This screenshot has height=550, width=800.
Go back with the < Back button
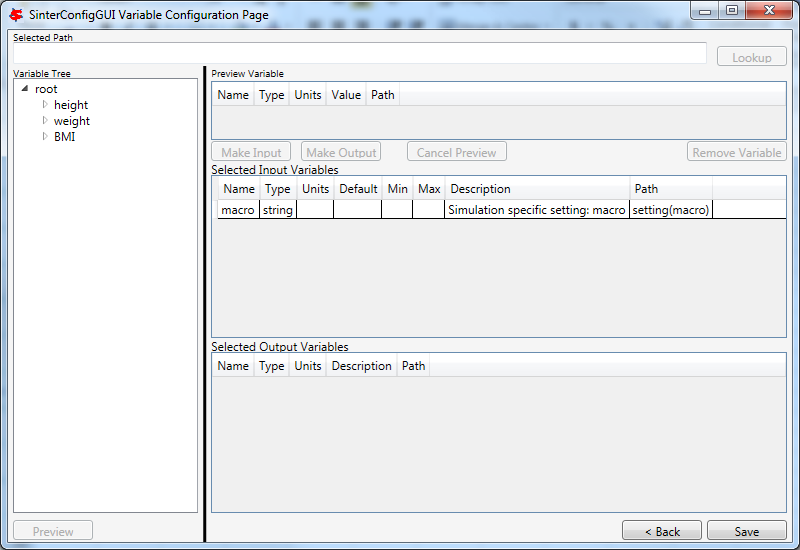(662, 531)
